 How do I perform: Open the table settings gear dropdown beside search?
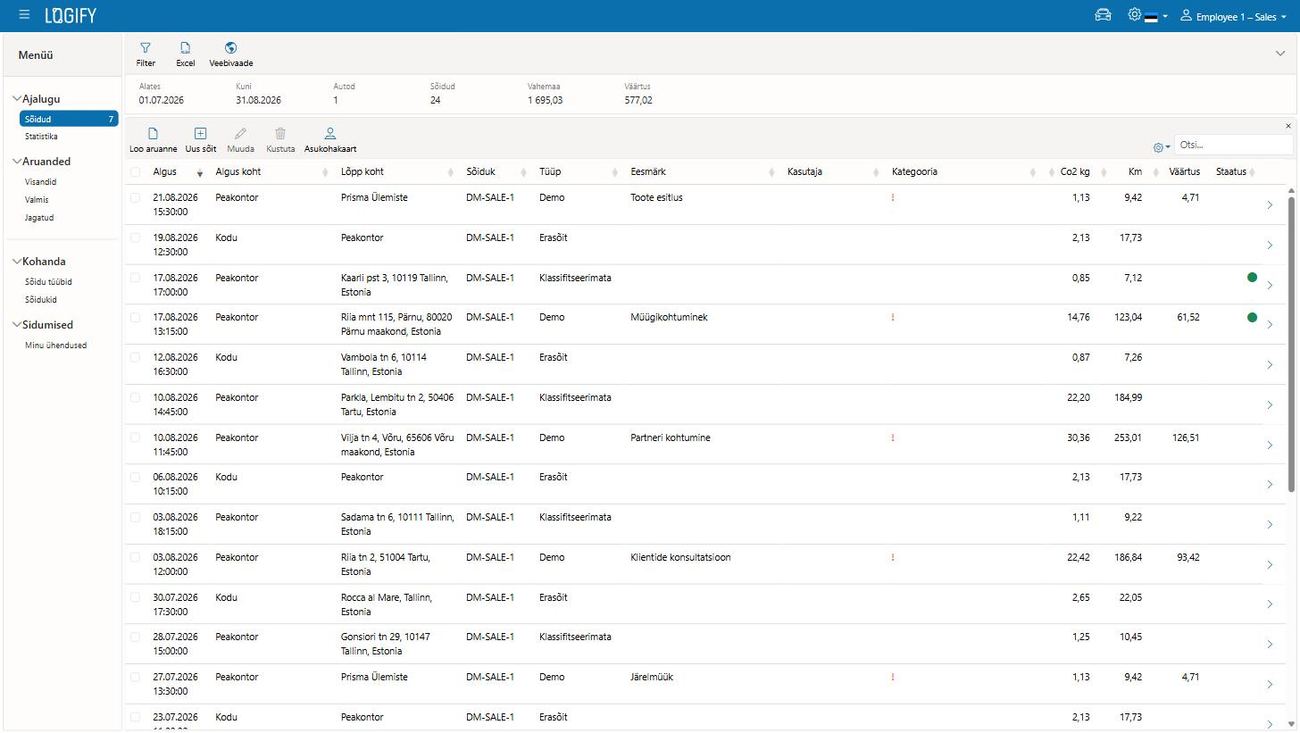[x=1161, y=147]
